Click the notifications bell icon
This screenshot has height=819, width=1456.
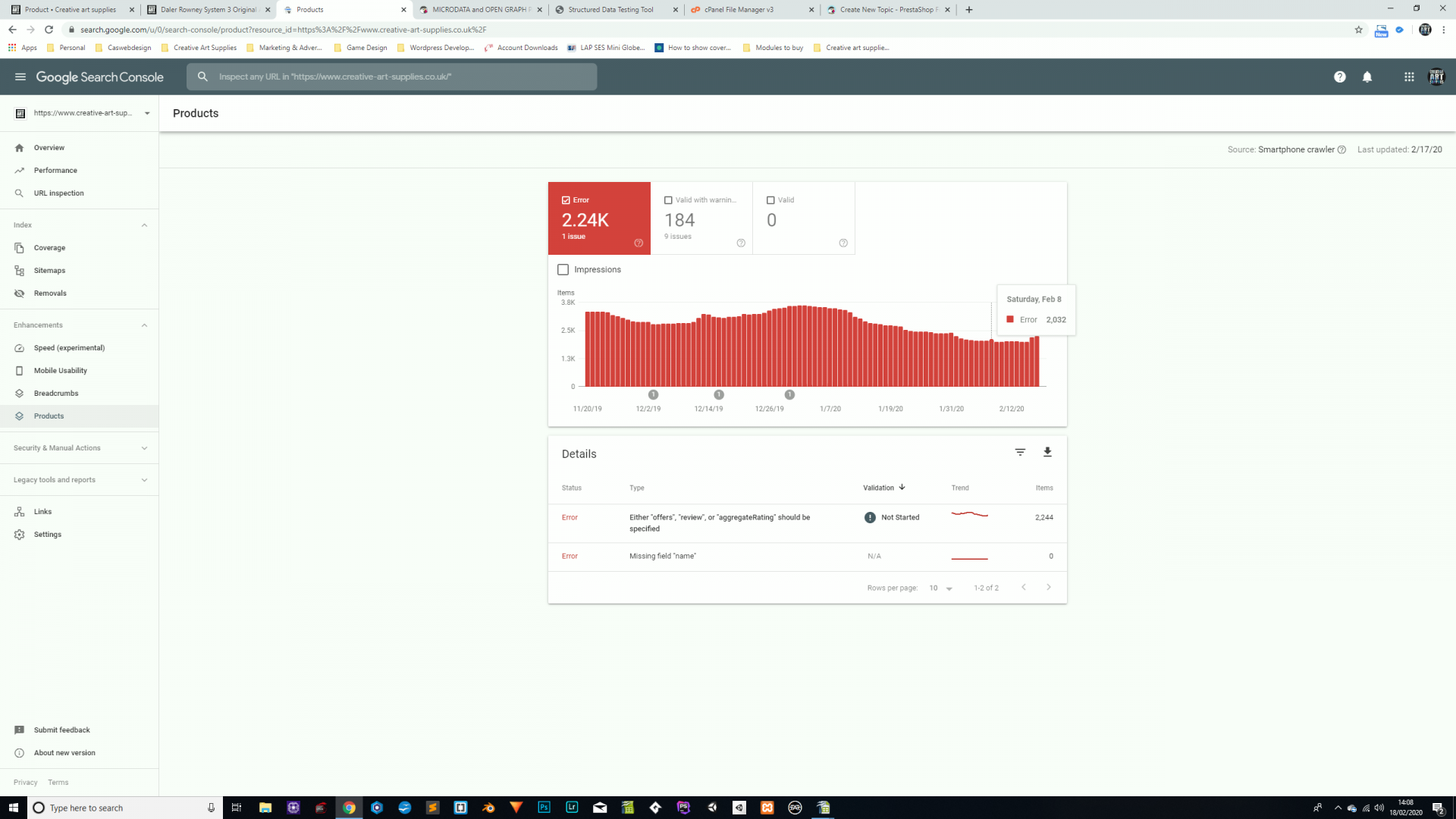coord(1367,77)
